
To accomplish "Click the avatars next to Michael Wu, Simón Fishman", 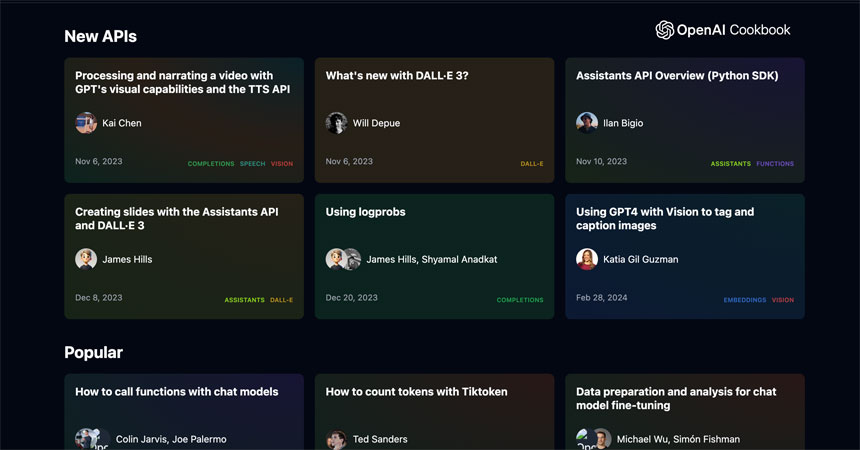I will pyautogui.click(x=593, y=439).
